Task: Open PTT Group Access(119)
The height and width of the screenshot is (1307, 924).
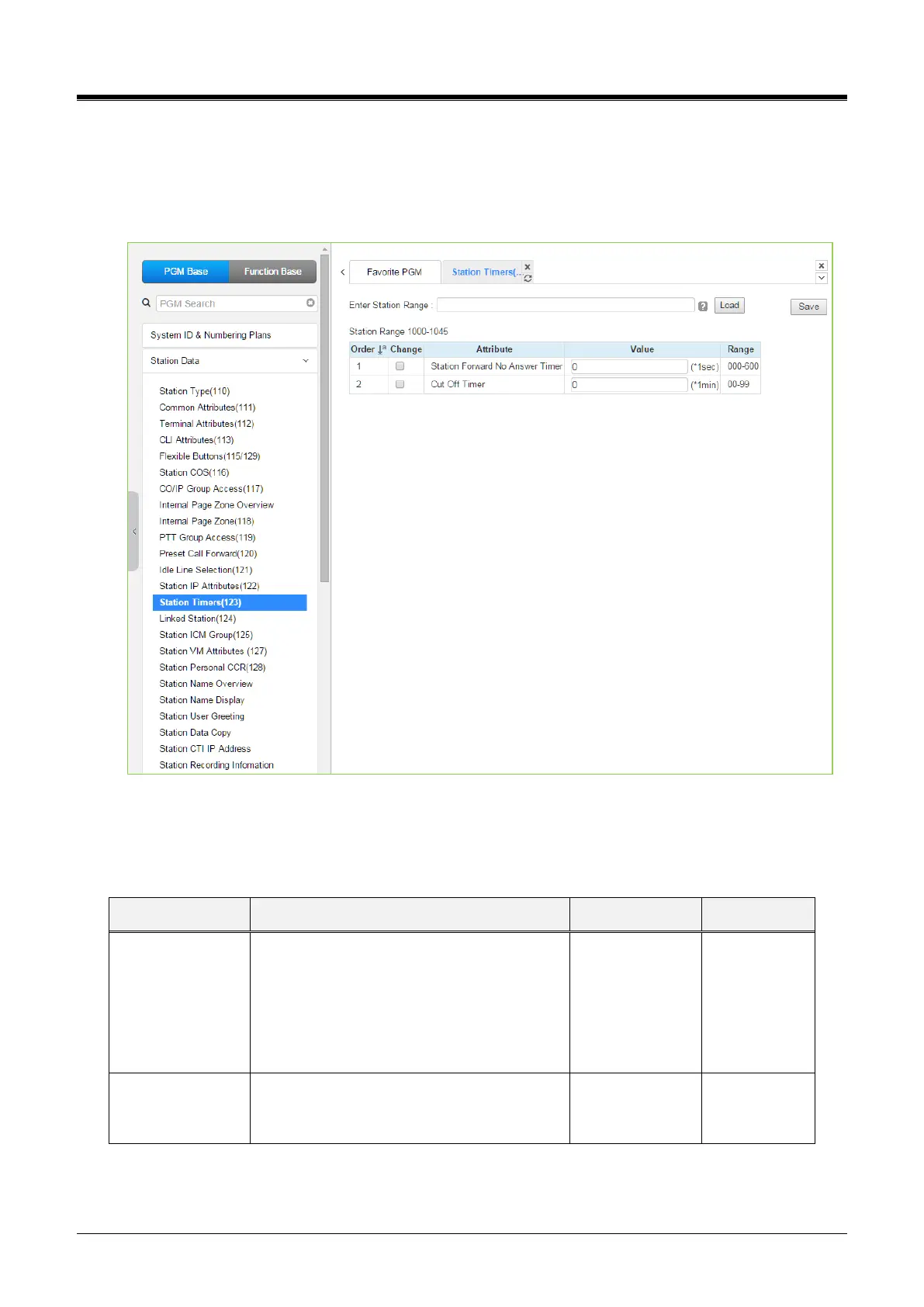Action: coord(207,538)
